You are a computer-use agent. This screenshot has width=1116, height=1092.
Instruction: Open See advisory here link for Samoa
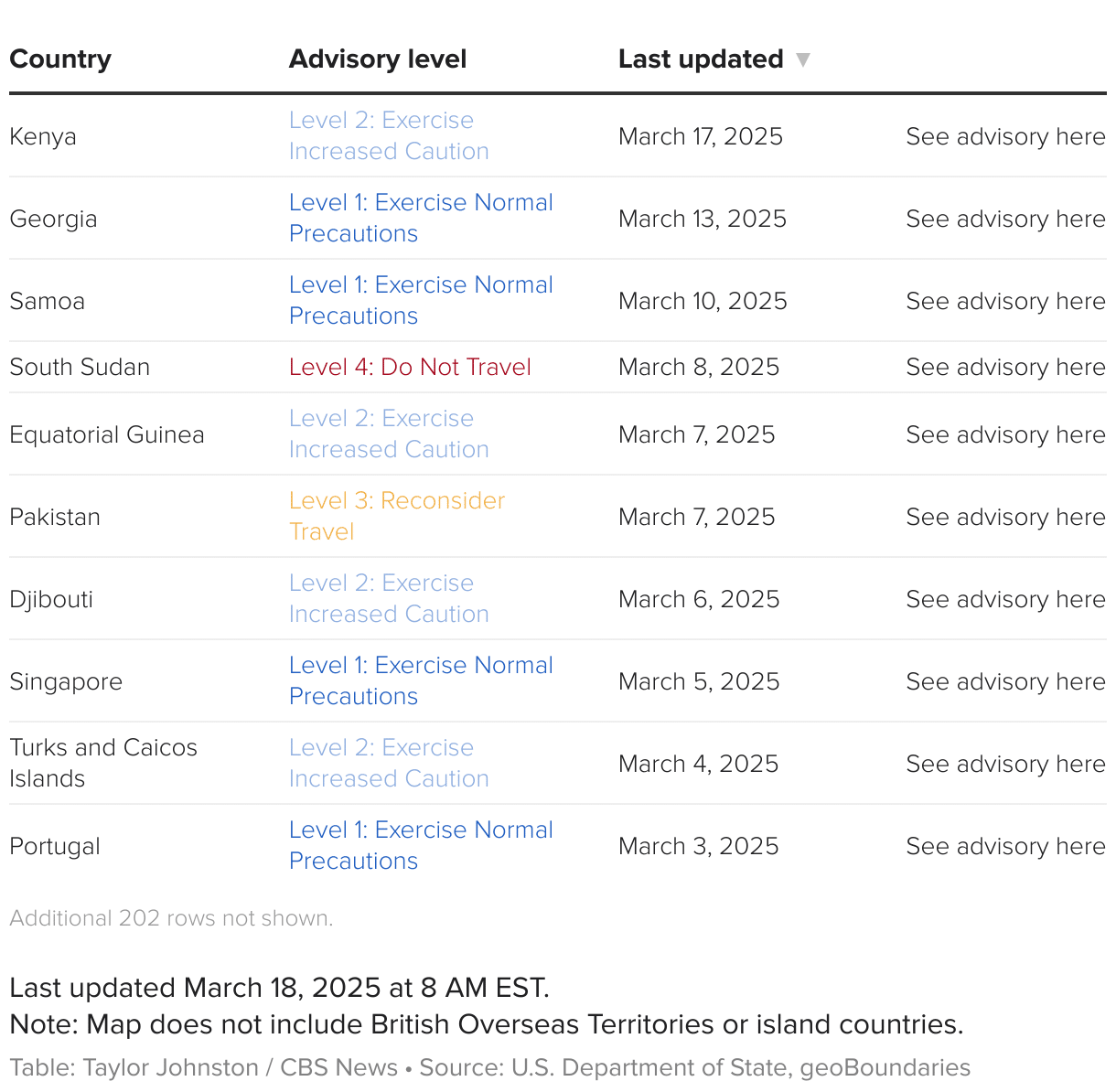pos(1005,301)
